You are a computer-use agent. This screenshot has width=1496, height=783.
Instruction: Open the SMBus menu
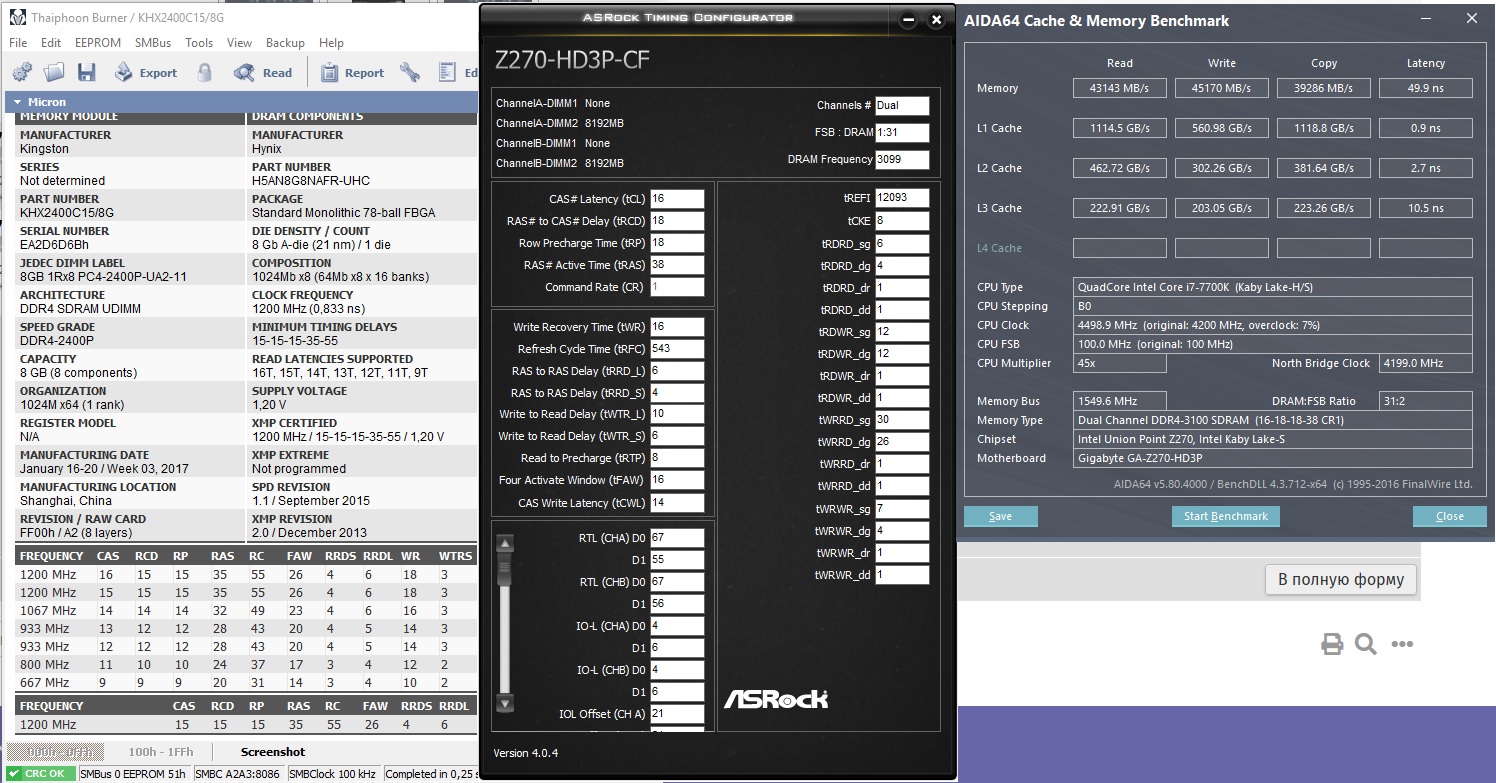click(154, 43)
